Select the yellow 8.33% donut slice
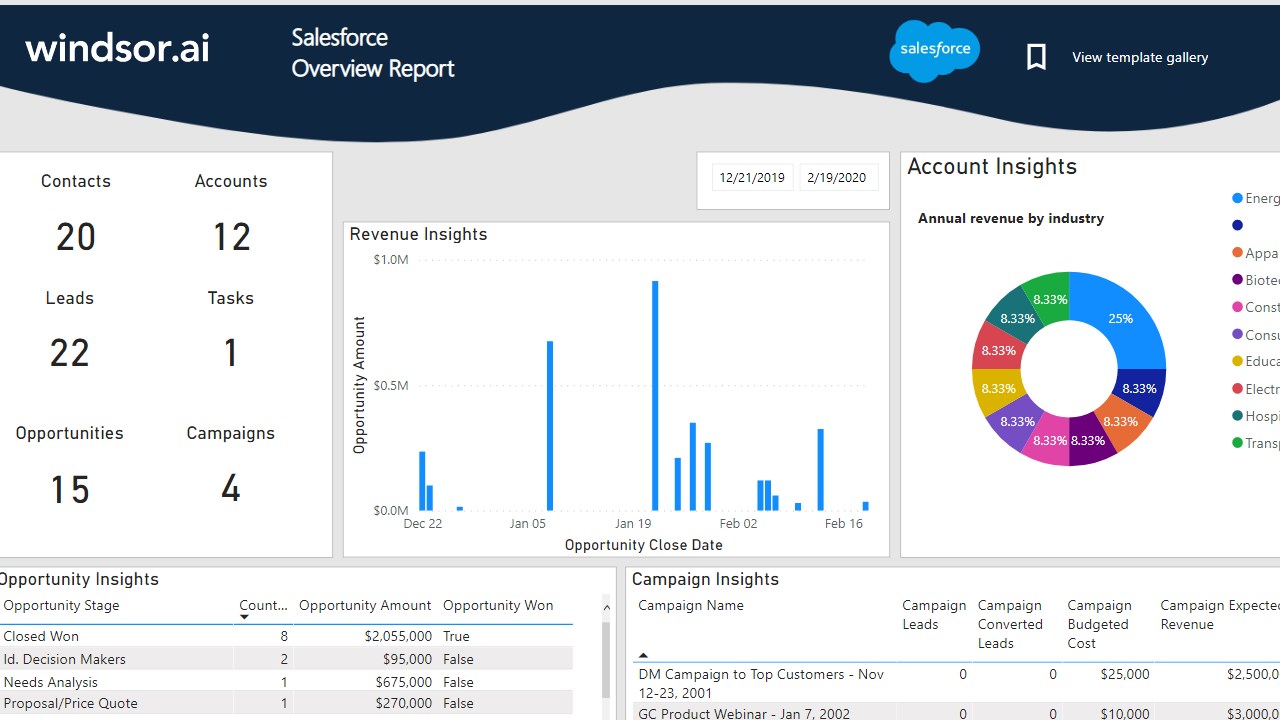Viewport: 1280px width, 720px height. click(x=997, y=388)
